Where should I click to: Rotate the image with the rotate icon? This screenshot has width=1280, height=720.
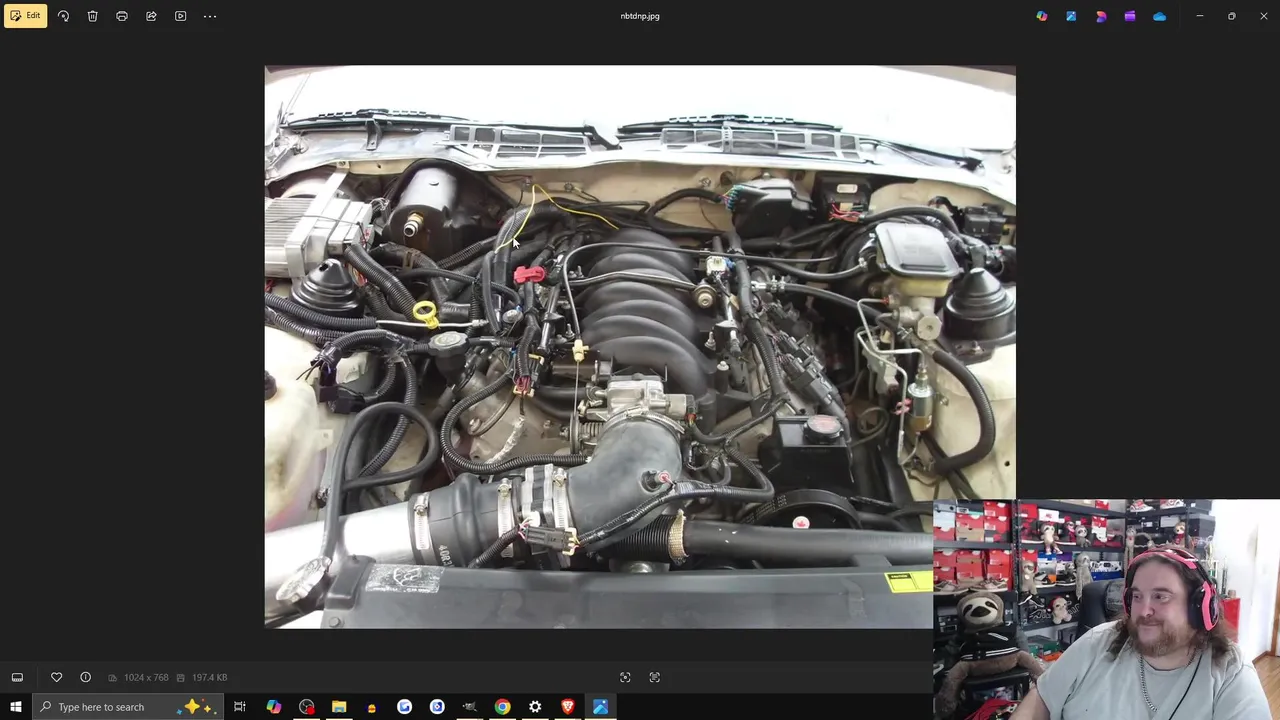(x=63, y=16)
